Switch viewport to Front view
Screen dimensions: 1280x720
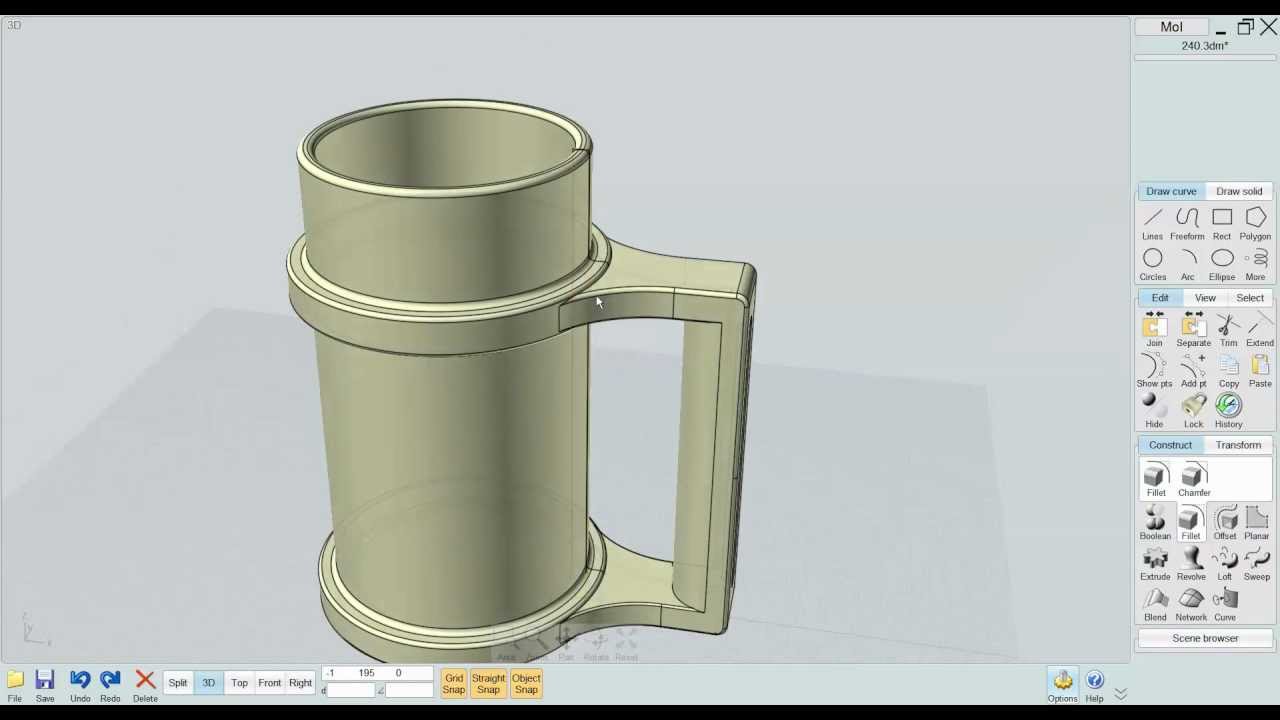[269, 683]
